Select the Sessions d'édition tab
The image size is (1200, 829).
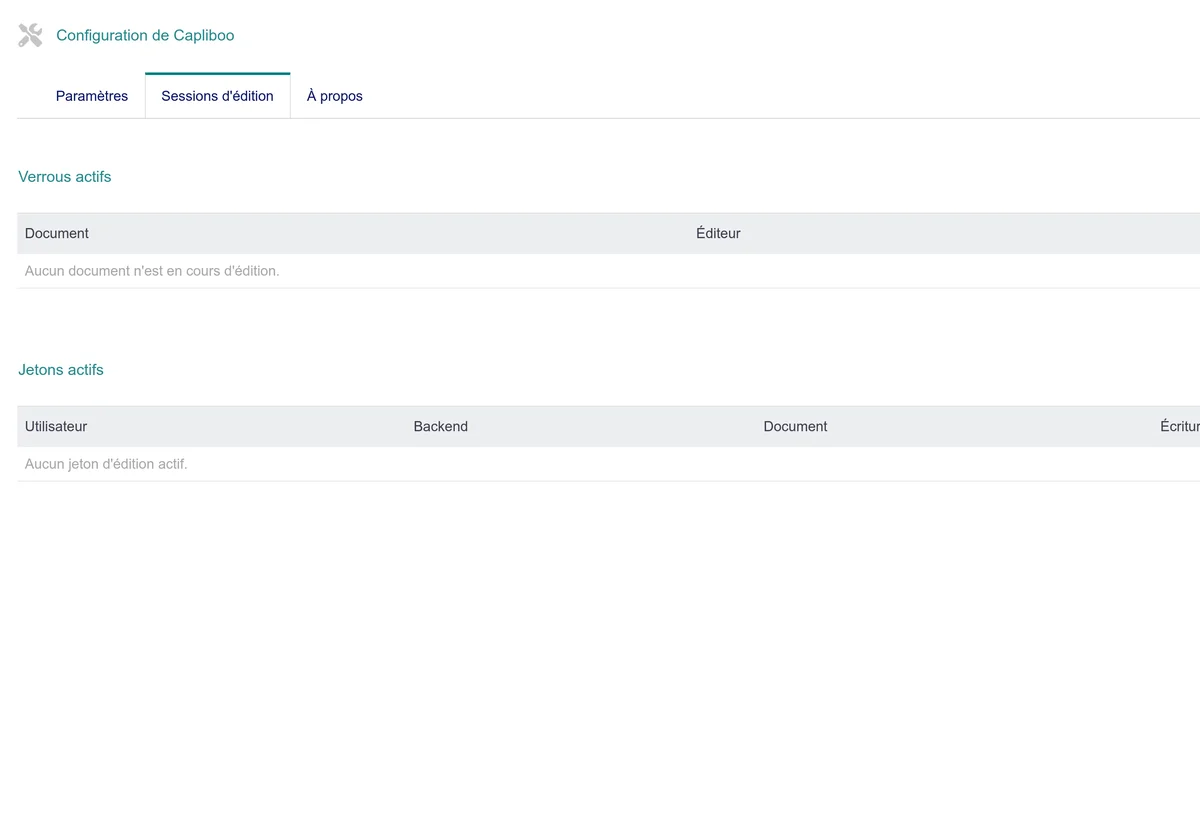217,96
